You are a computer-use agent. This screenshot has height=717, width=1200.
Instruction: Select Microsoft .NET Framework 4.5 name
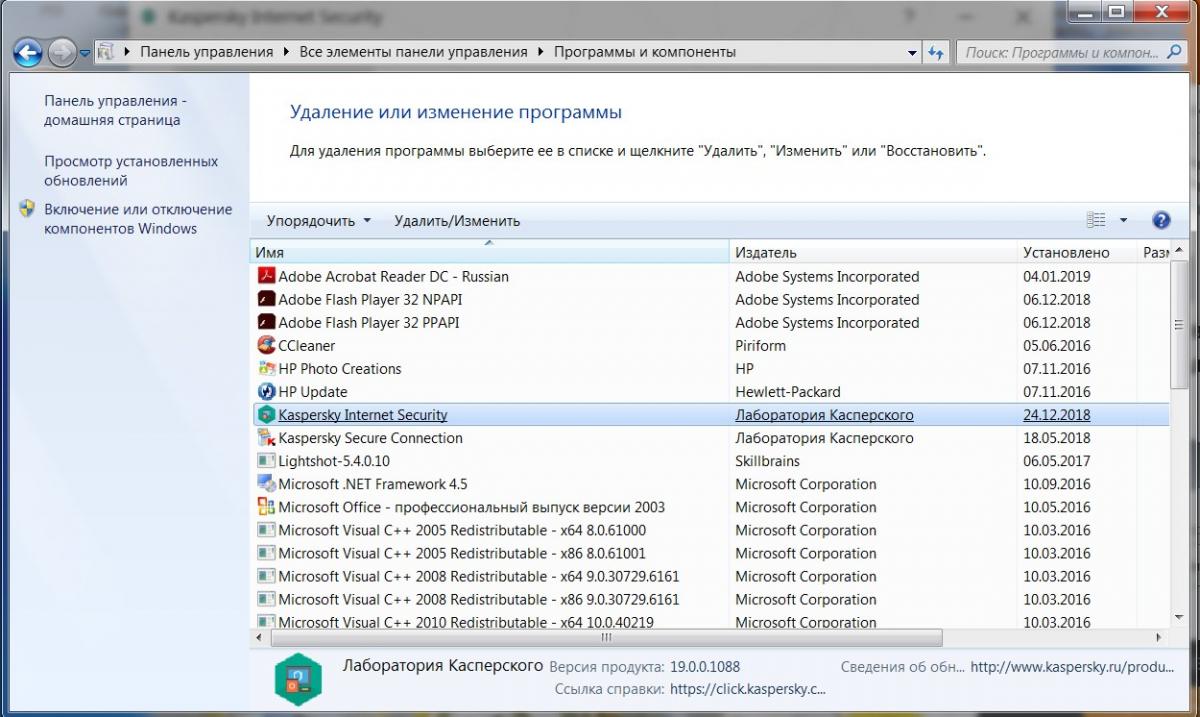[372, 484]
